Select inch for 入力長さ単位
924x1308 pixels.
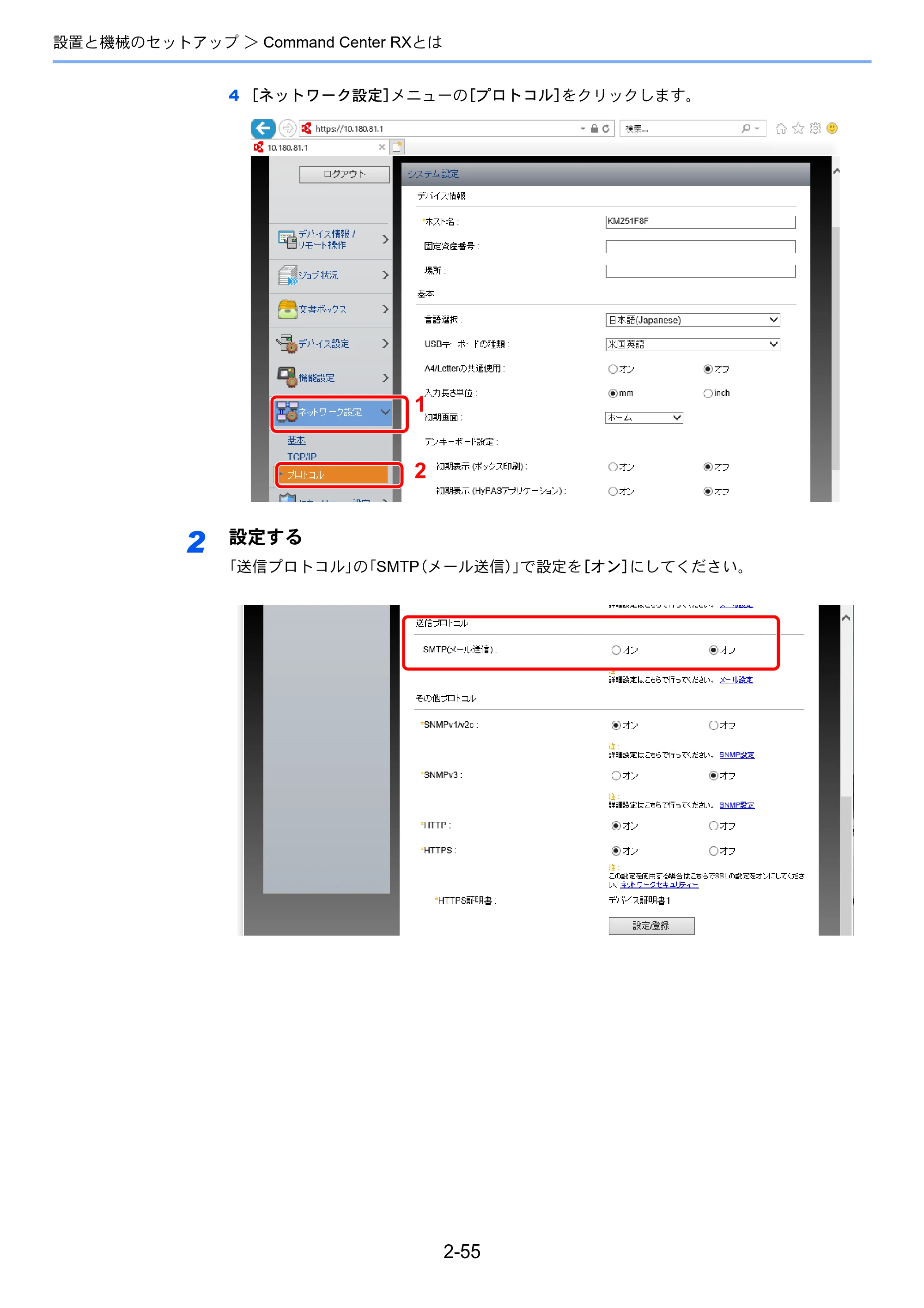point(707,393)
